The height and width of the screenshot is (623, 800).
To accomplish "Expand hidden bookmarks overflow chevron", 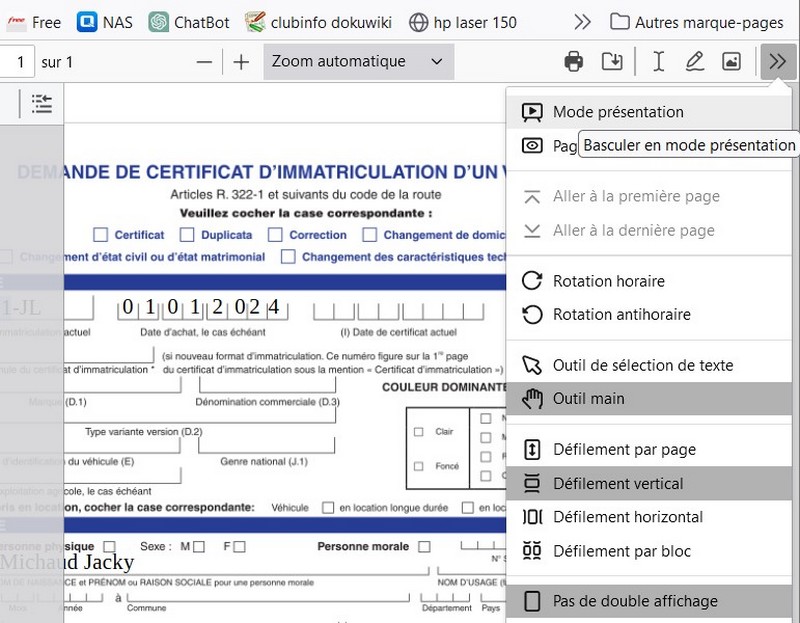I will (x=582, y=22).
